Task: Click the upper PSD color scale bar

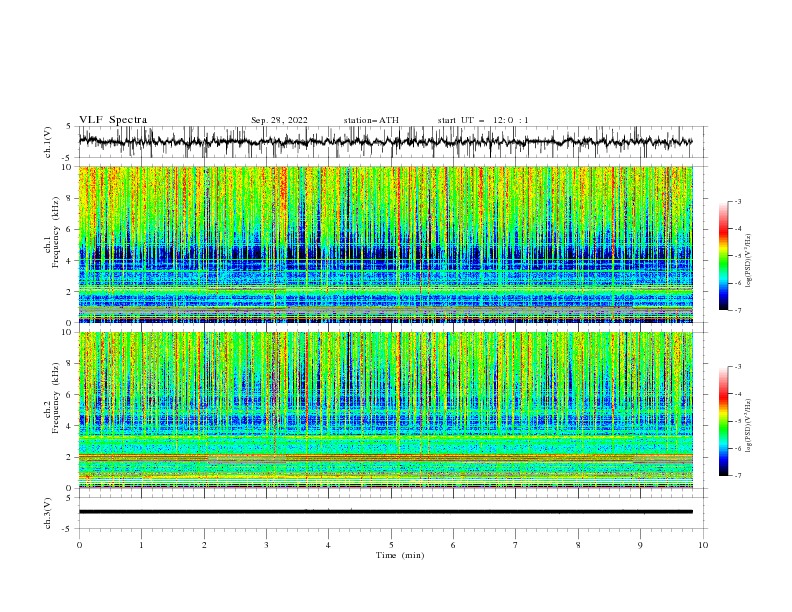Action: click(723, 255)
